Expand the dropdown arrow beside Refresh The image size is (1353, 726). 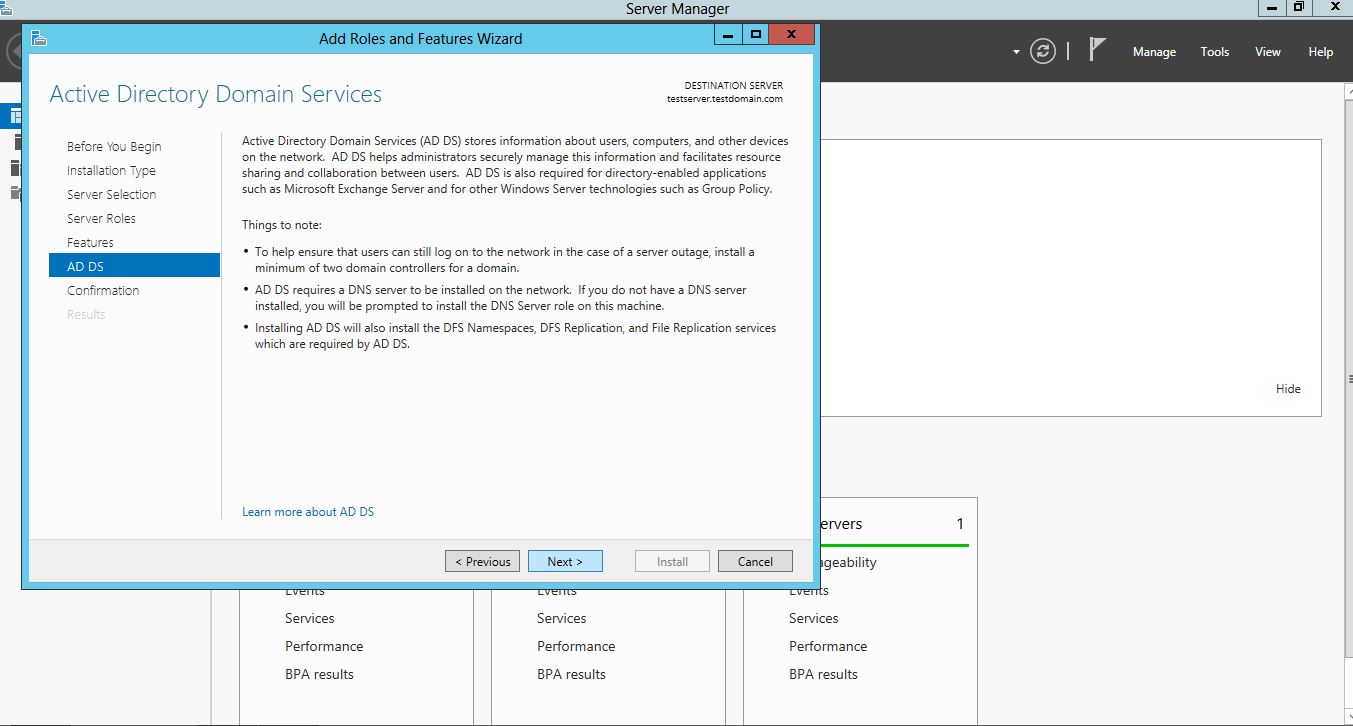tap(1016, 52)
